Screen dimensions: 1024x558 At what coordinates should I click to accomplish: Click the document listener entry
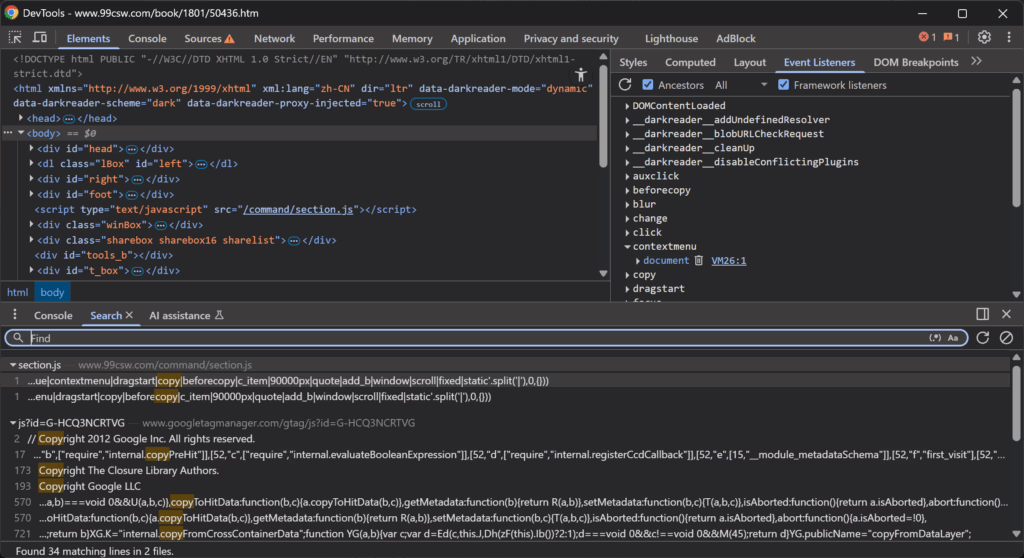click(665, 261)
